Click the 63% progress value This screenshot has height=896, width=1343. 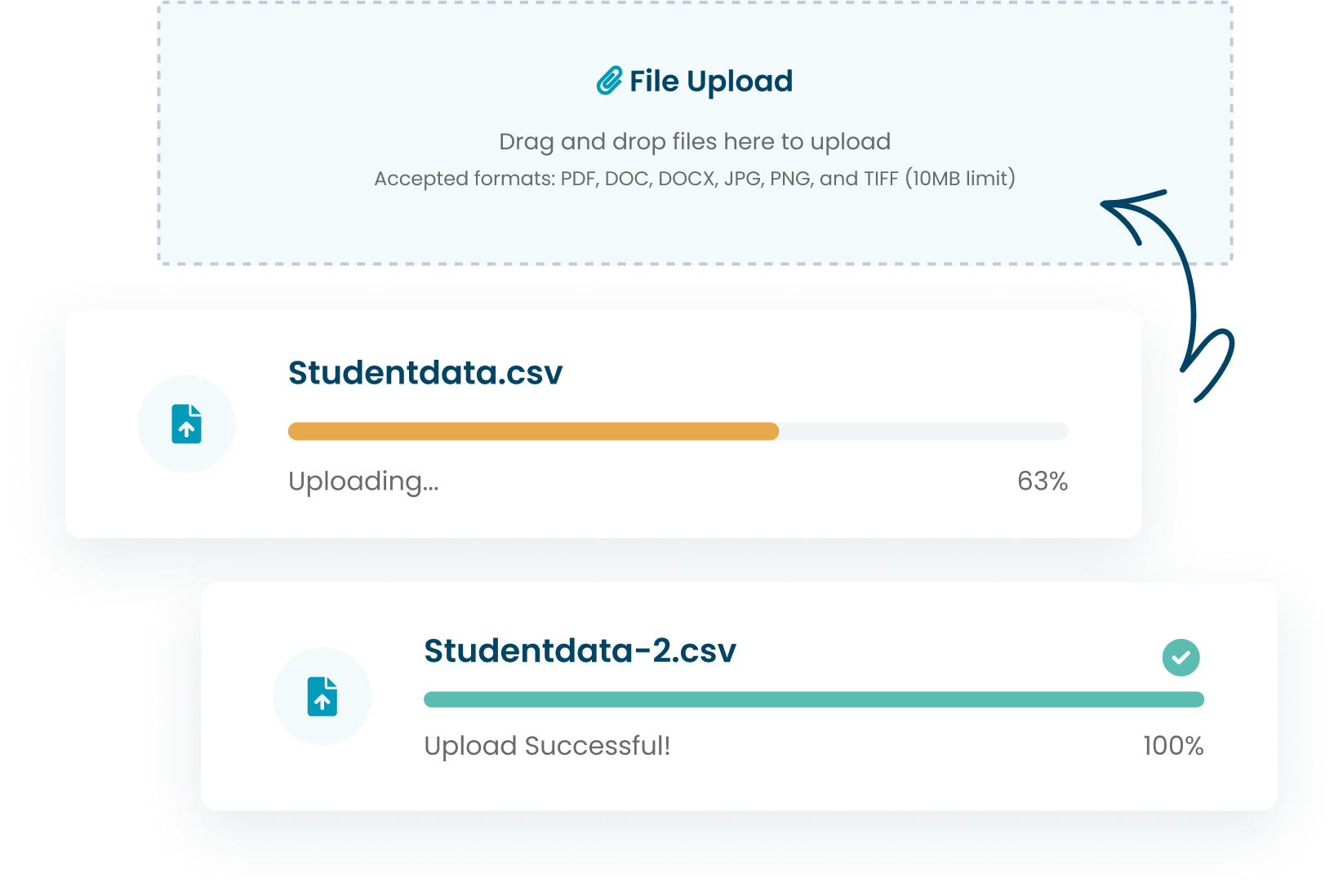point(1042,481)
